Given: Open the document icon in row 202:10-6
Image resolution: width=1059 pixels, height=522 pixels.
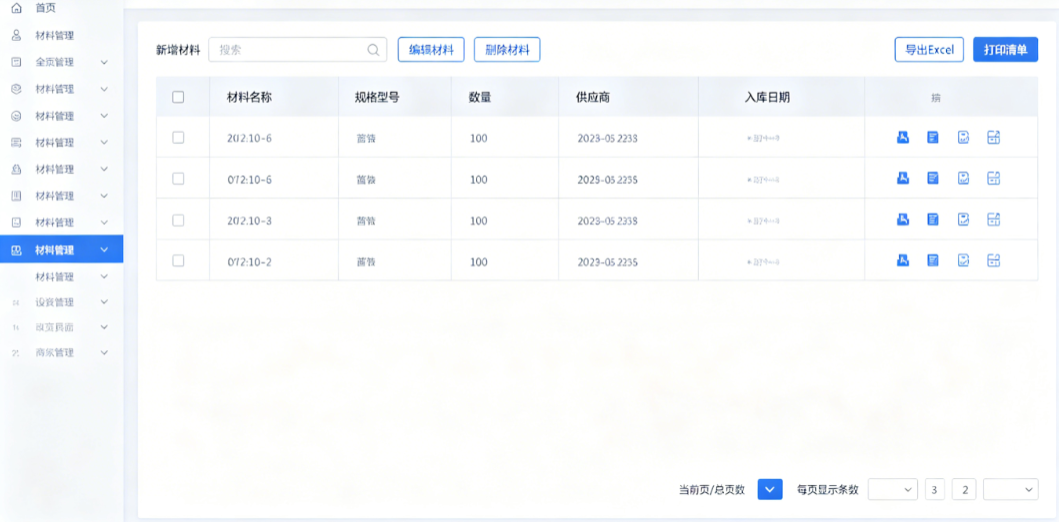Looking at the screenshot, I should click(x=933, y=138).
